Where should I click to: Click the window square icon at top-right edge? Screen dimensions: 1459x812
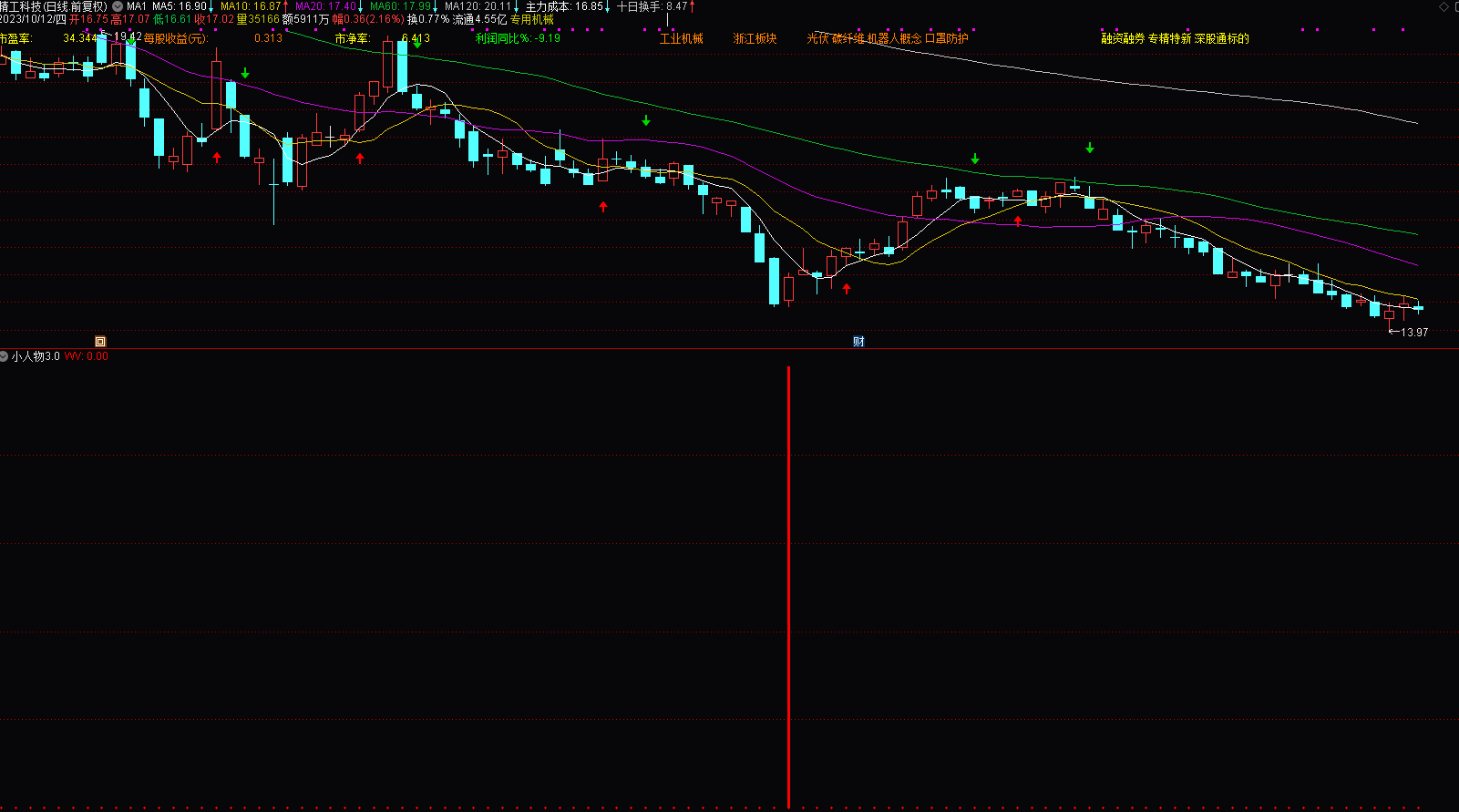(1455, 6)
